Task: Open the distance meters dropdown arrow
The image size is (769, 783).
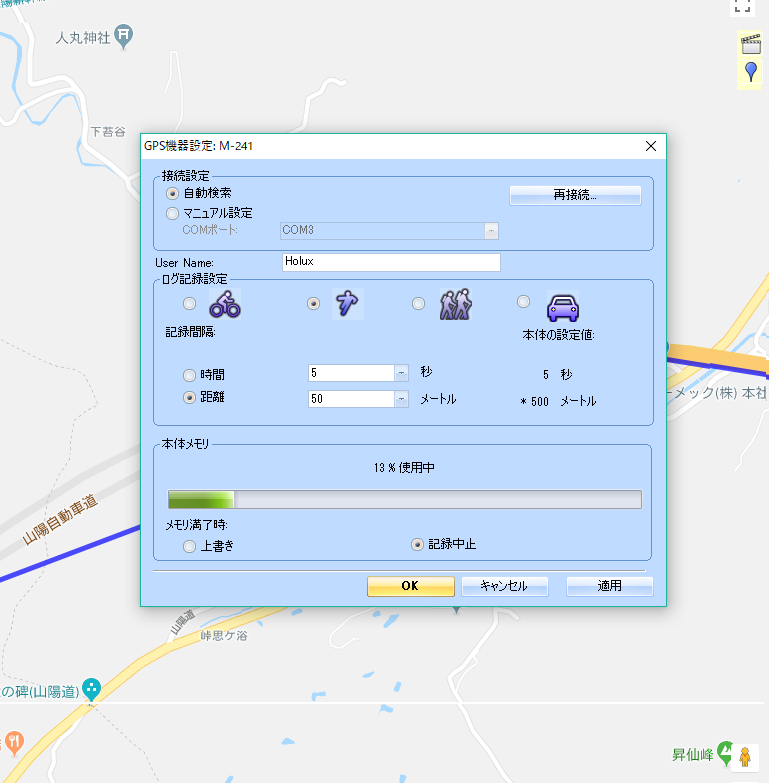Action: click(x=401, y=399)
